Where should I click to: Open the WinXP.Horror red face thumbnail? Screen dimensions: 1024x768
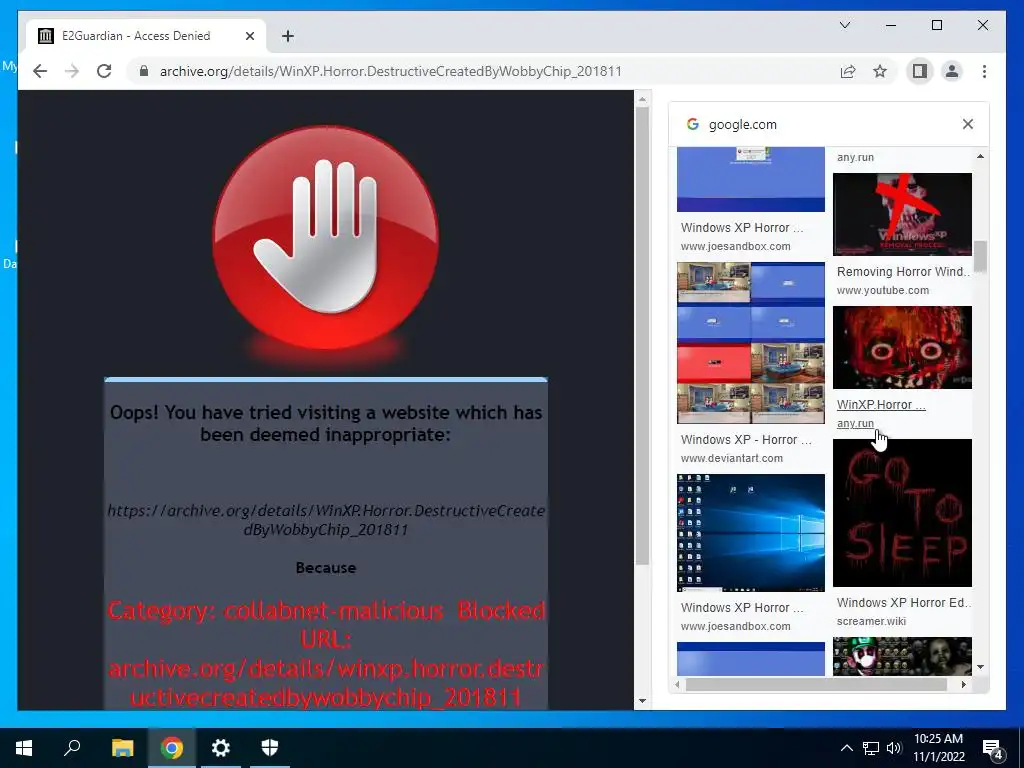(902, 347)
